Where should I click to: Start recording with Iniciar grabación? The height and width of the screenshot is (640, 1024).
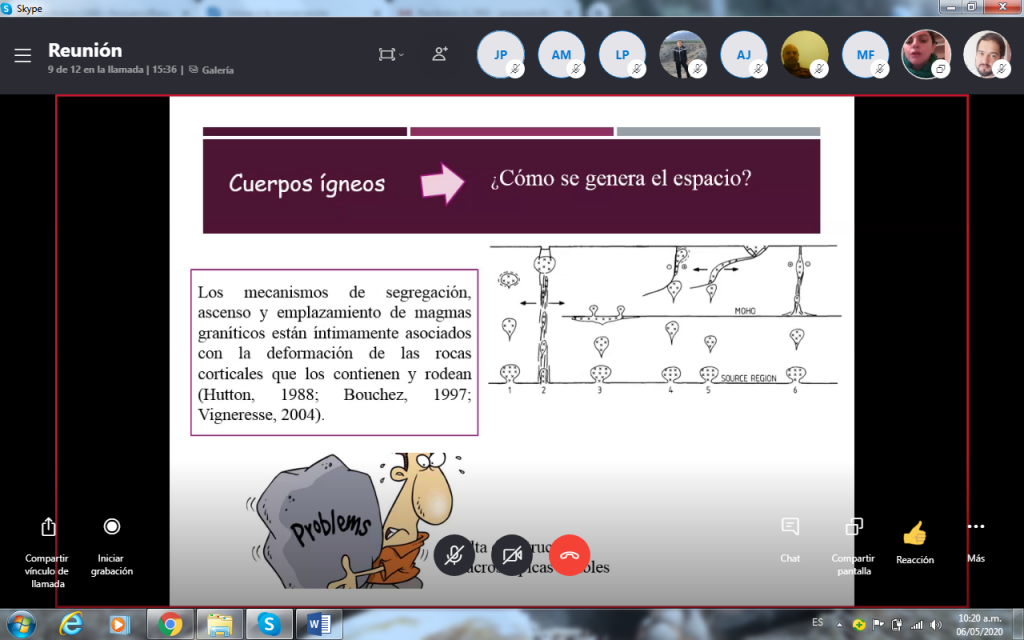click(x=112, y=526)
